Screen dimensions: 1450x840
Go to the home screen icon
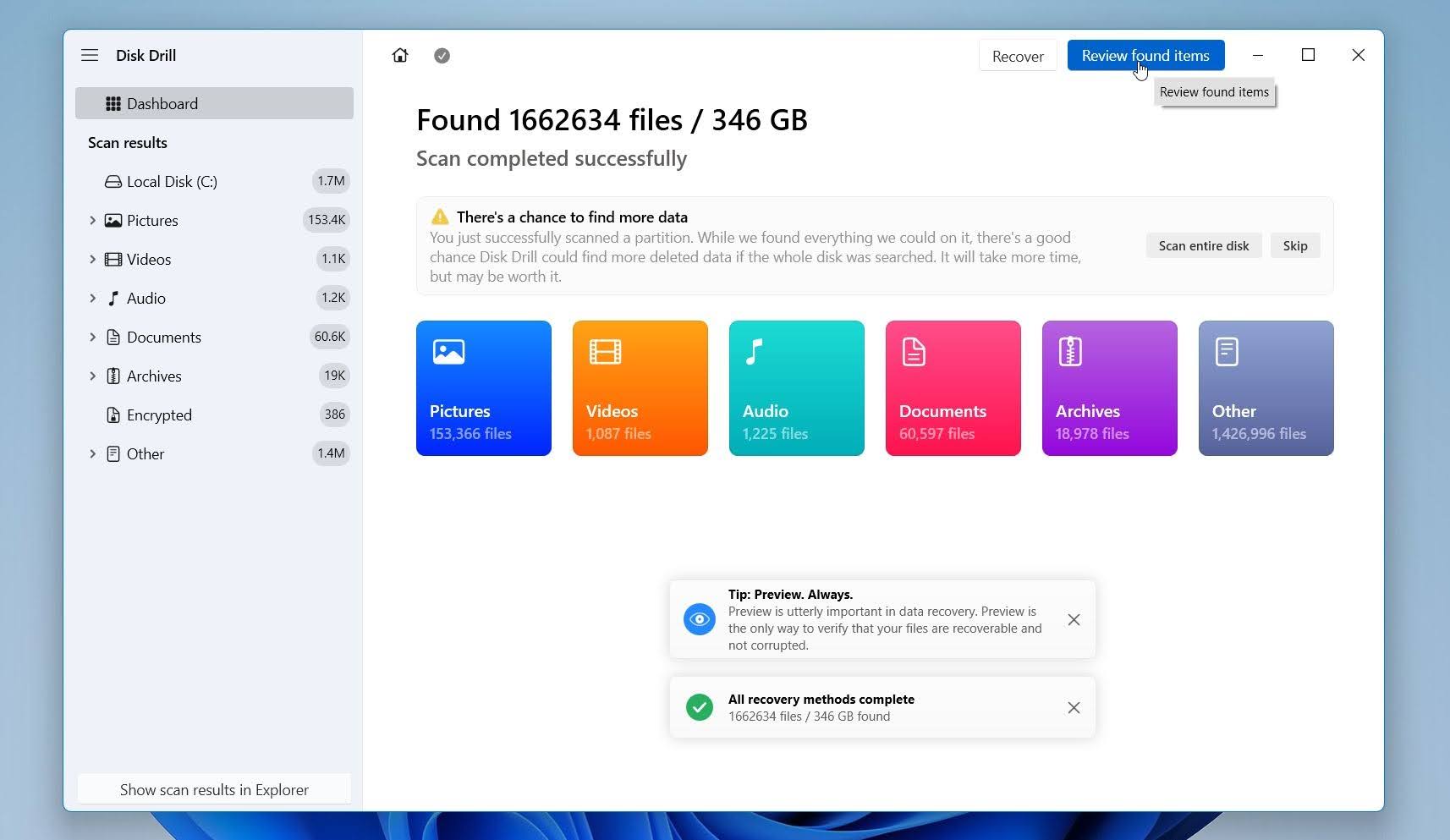tap(400, 55)
